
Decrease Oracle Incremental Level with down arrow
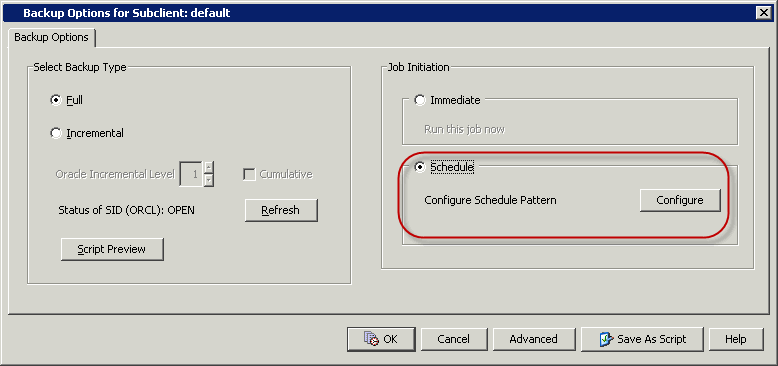(x=209, y=180)
